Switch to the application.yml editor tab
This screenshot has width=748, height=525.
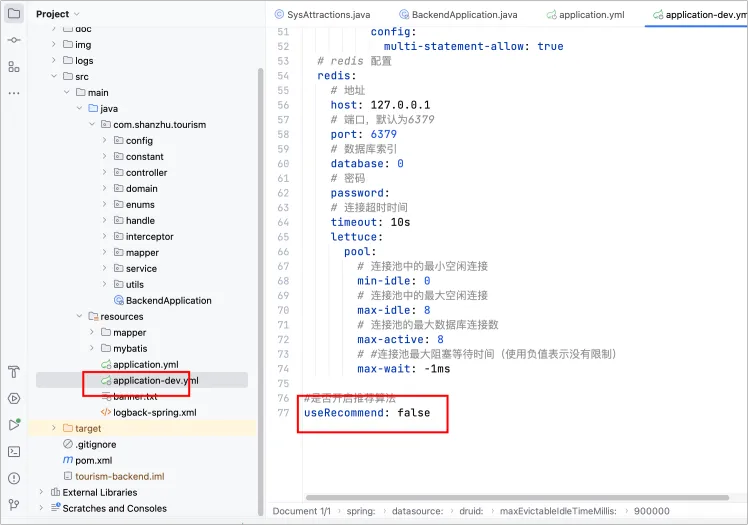[x=584, y=15]
